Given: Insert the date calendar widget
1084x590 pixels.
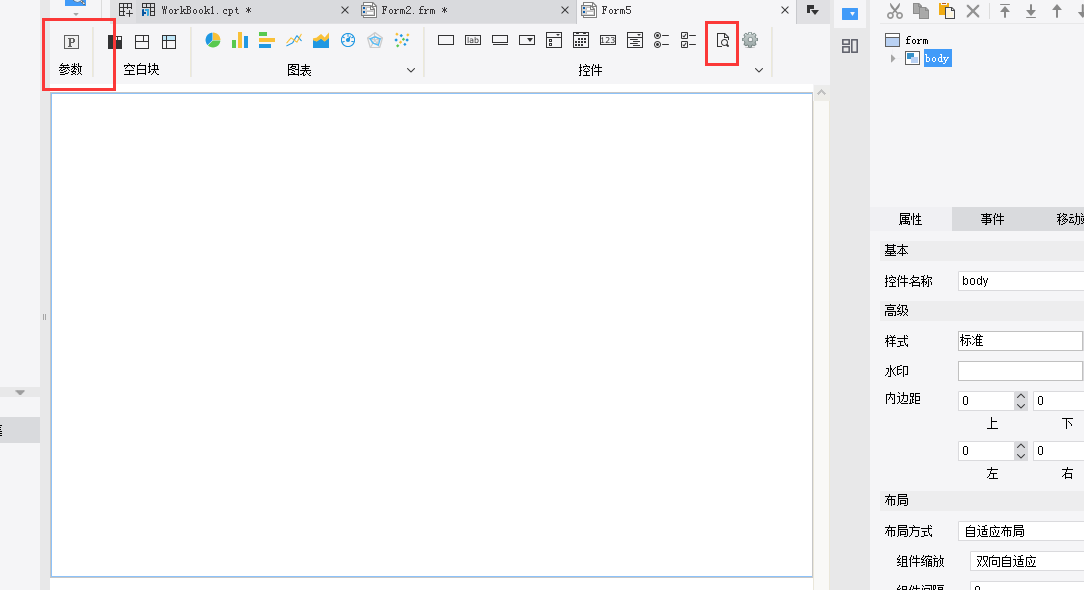Looking at the screenshot, I should (x=581, y=41).
